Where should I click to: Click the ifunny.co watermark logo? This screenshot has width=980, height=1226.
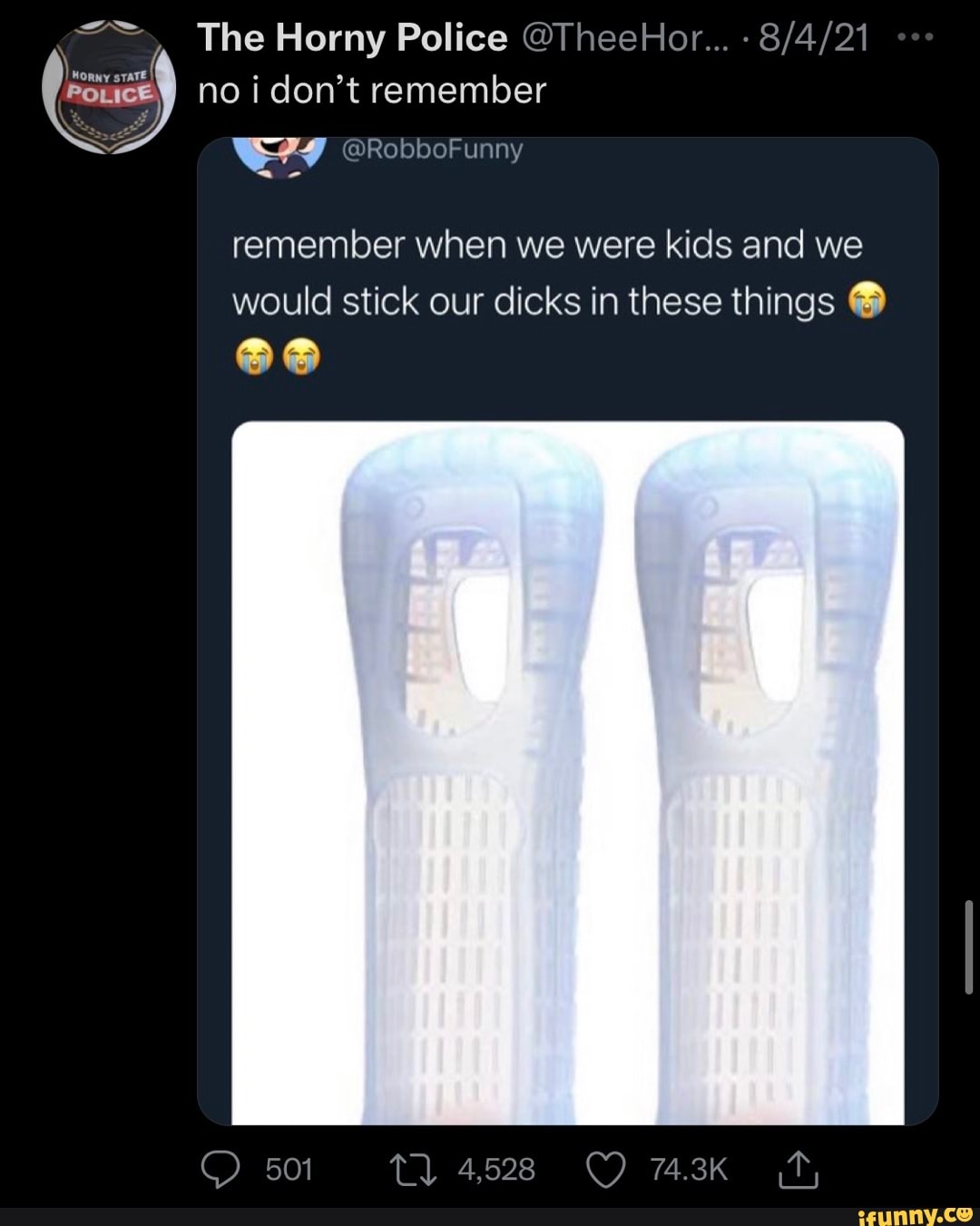(914, 1213)
